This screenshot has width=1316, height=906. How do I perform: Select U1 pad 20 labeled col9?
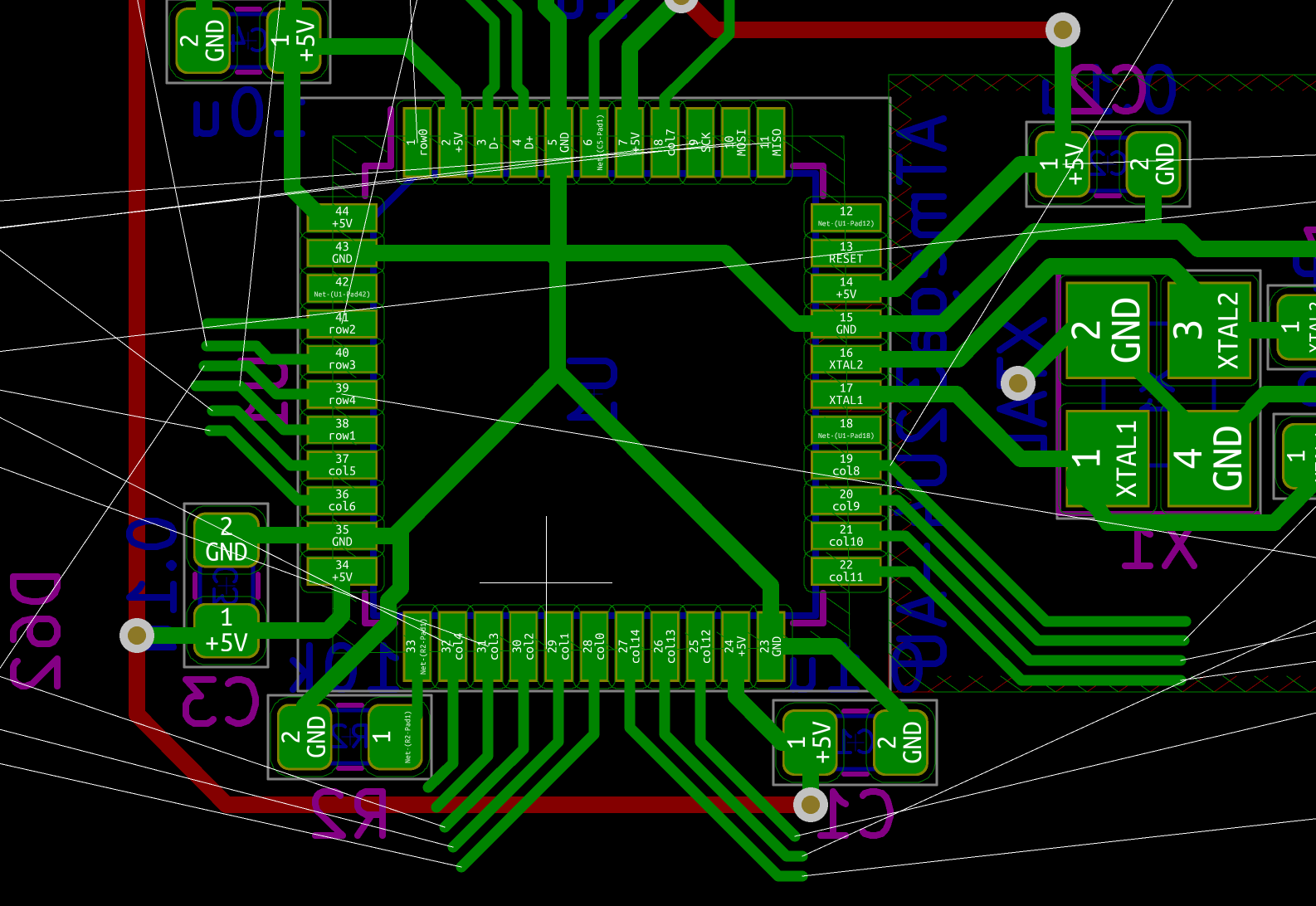pyautogui.click(x=846, y=500)
